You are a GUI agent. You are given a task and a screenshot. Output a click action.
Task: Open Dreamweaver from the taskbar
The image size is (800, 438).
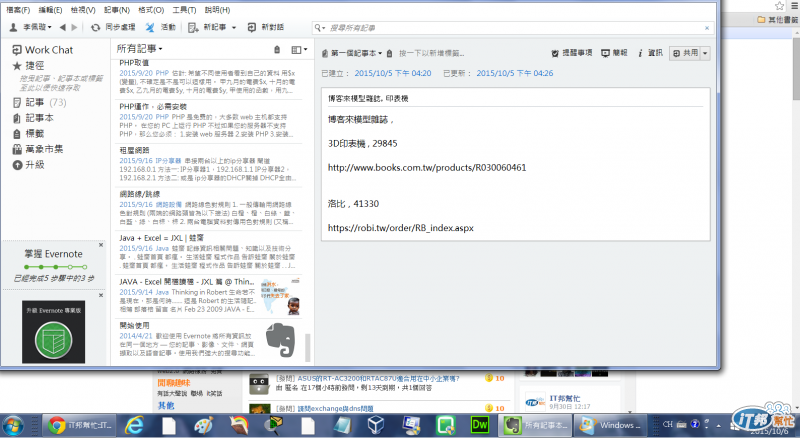480,425
